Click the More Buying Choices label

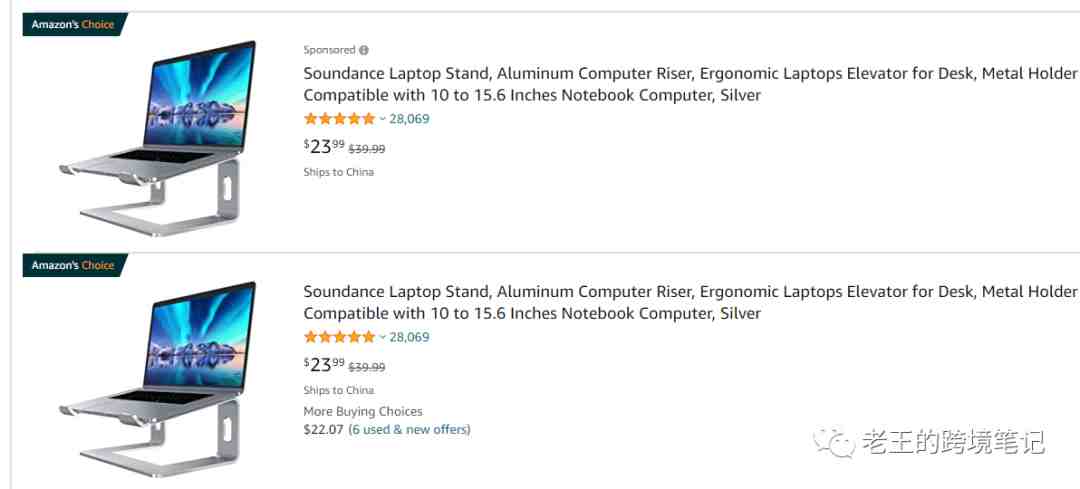363,412
